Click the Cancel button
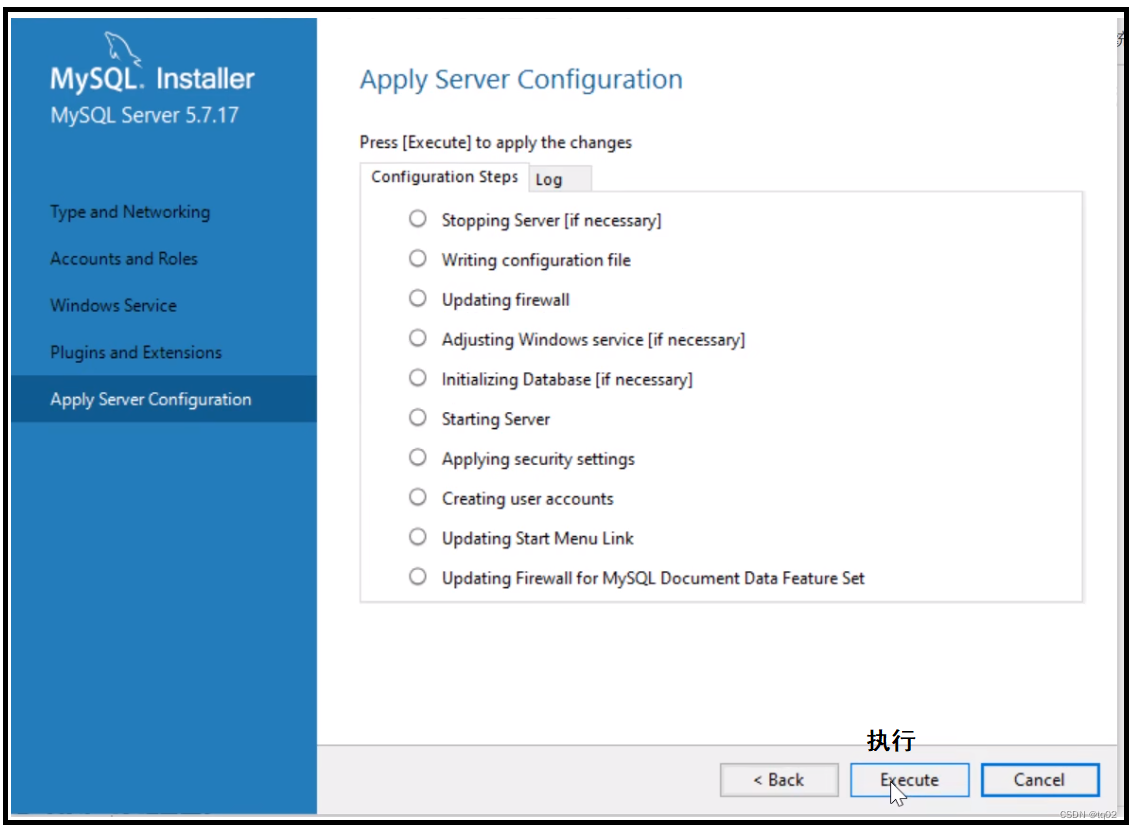The height and width of the screenshot is (829, 1132). (1040, 780)
